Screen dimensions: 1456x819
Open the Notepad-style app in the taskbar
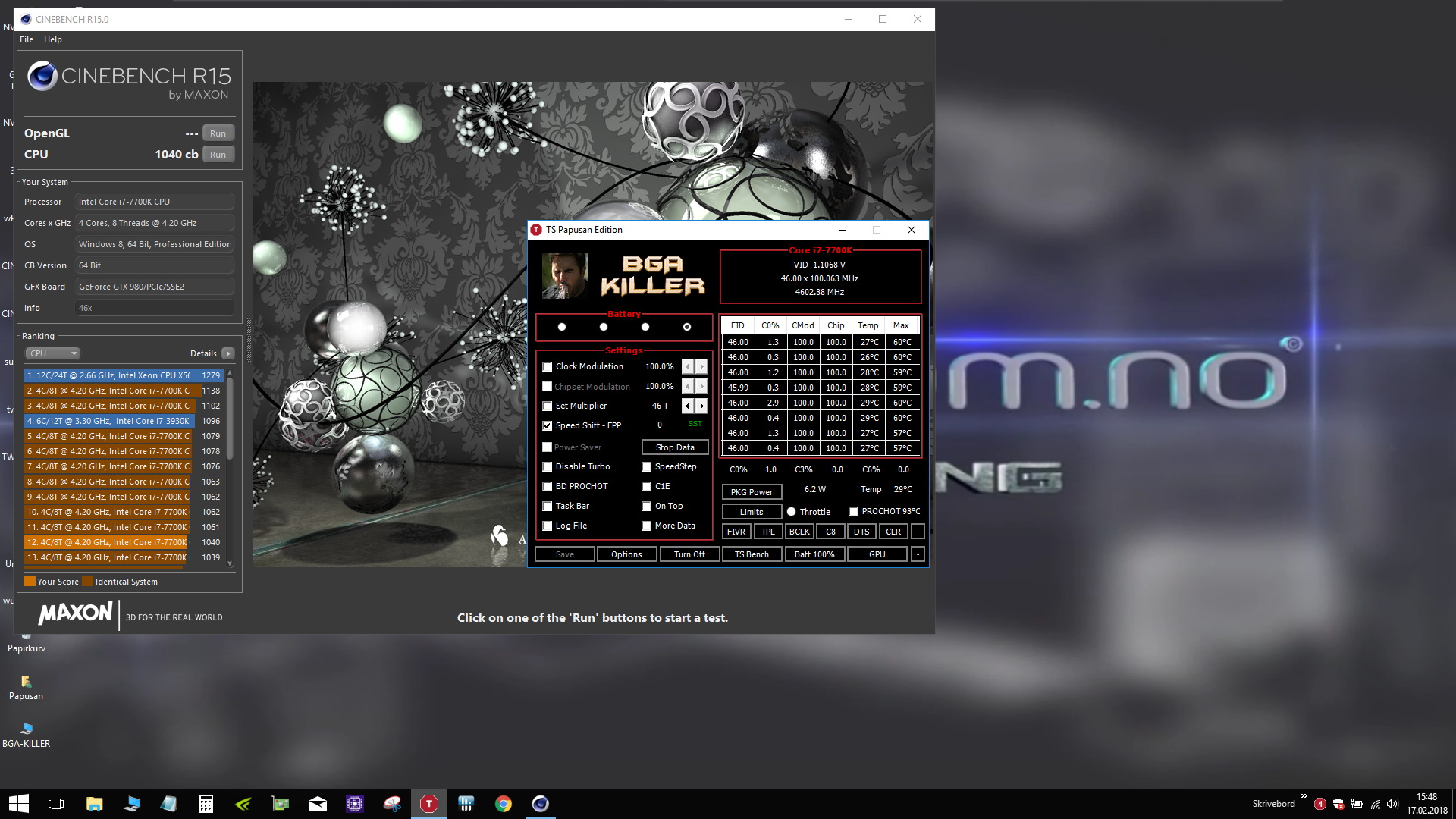click(x=168, y=804)
